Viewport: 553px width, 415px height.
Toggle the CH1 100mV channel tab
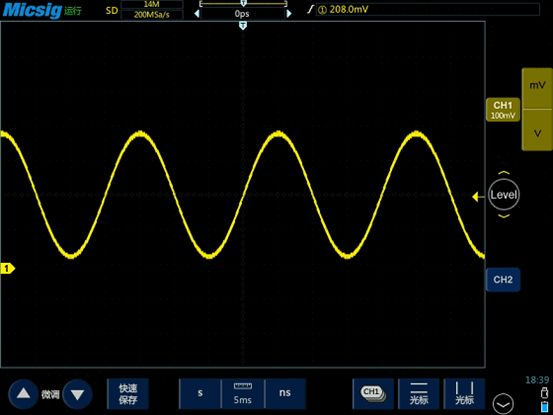pyautogui.click(x=503, y=110)
